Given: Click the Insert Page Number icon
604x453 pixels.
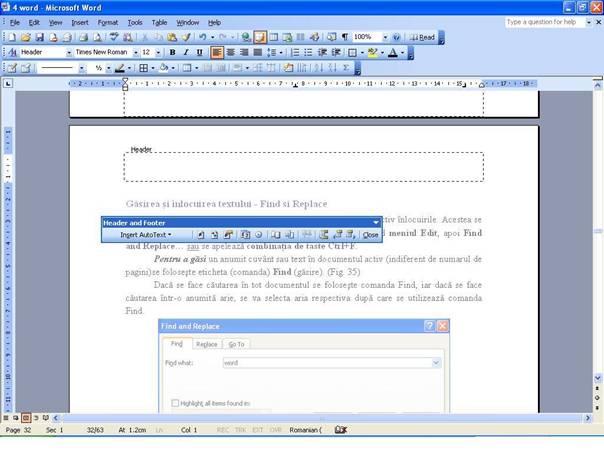Looking at the screenshot, I should coord(201,235).
